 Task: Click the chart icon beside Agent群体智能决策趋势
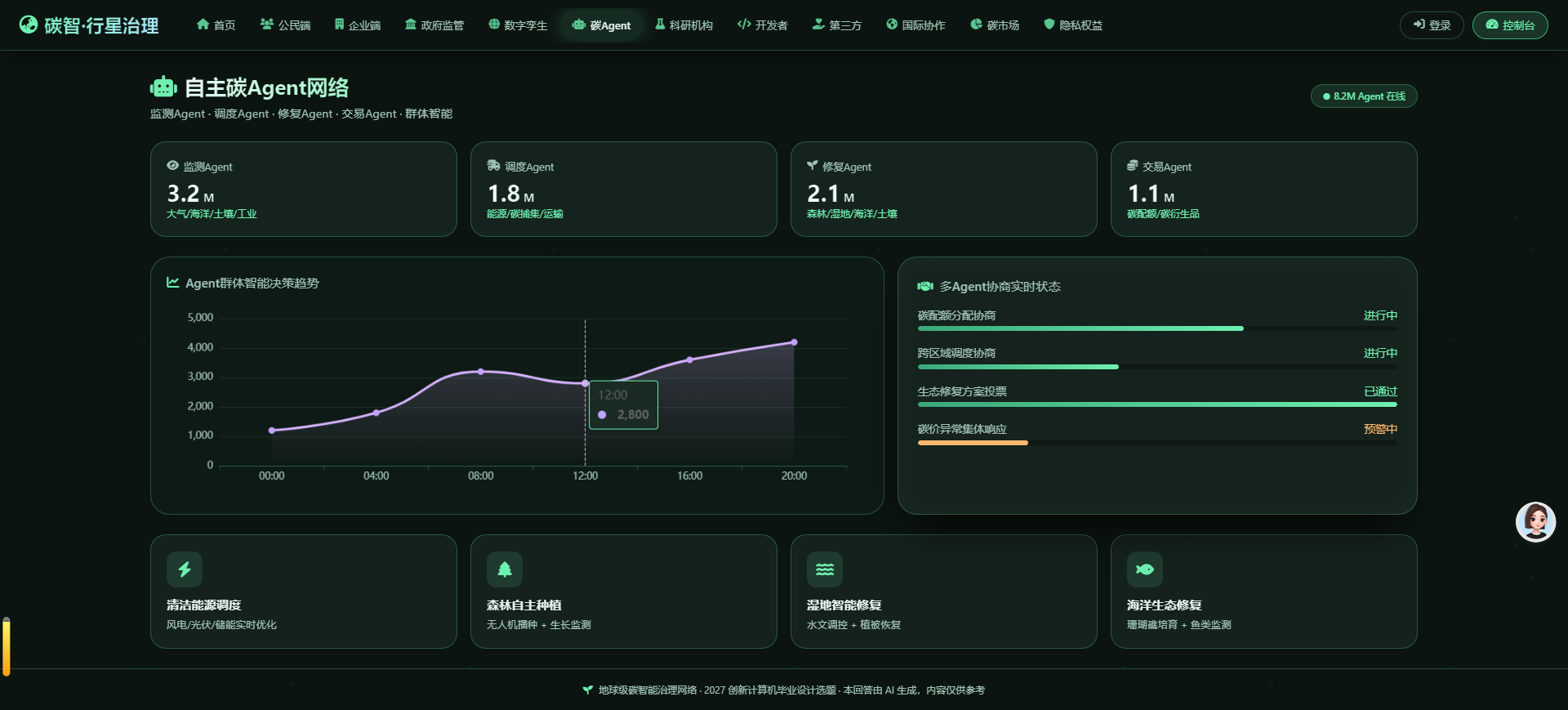[x=173, y=282]
